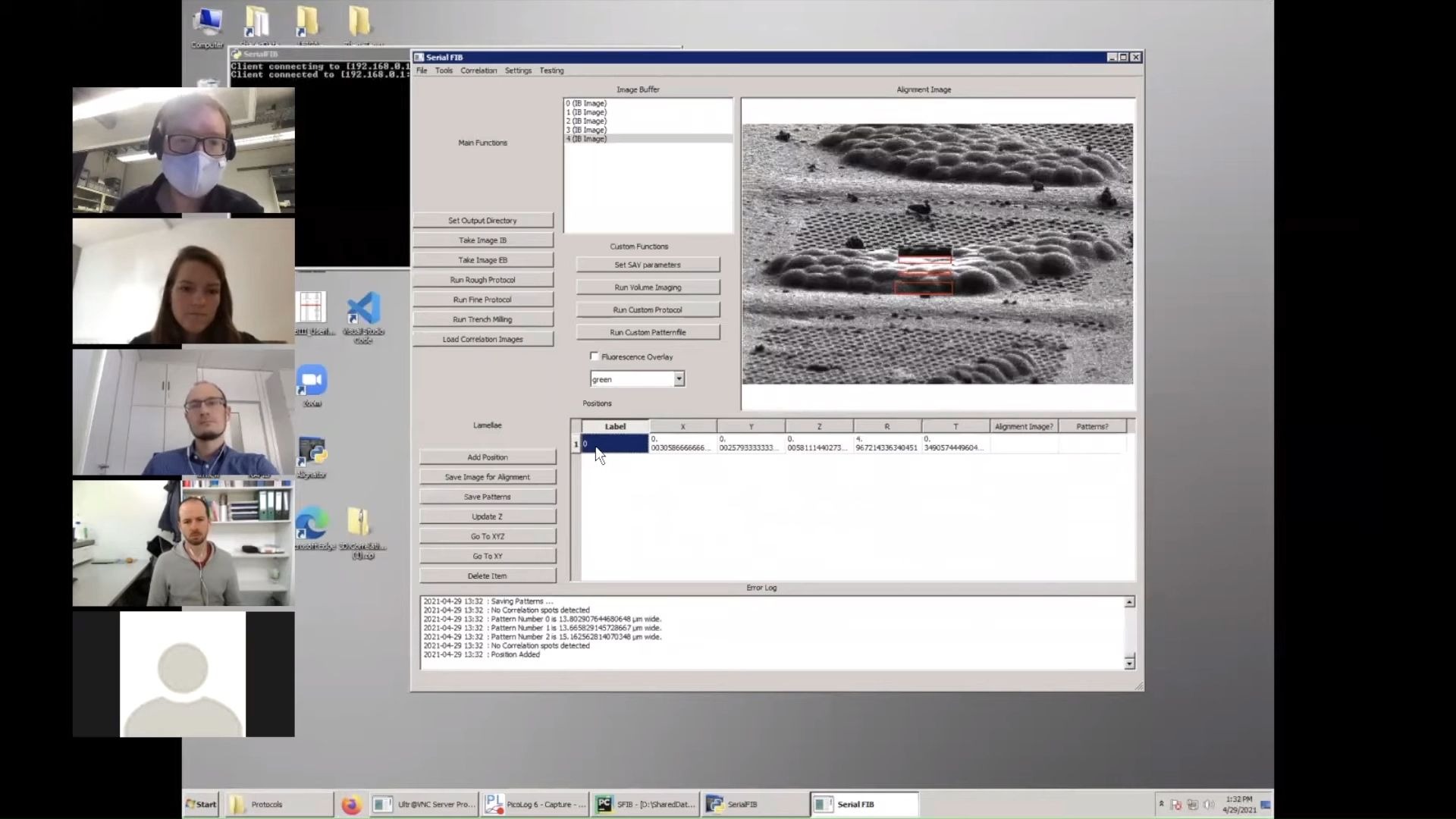Select row header 1 in Positions table
The height and width of the screenshot is (819, 1456).
pyautogui.click(x=576, y=444)
